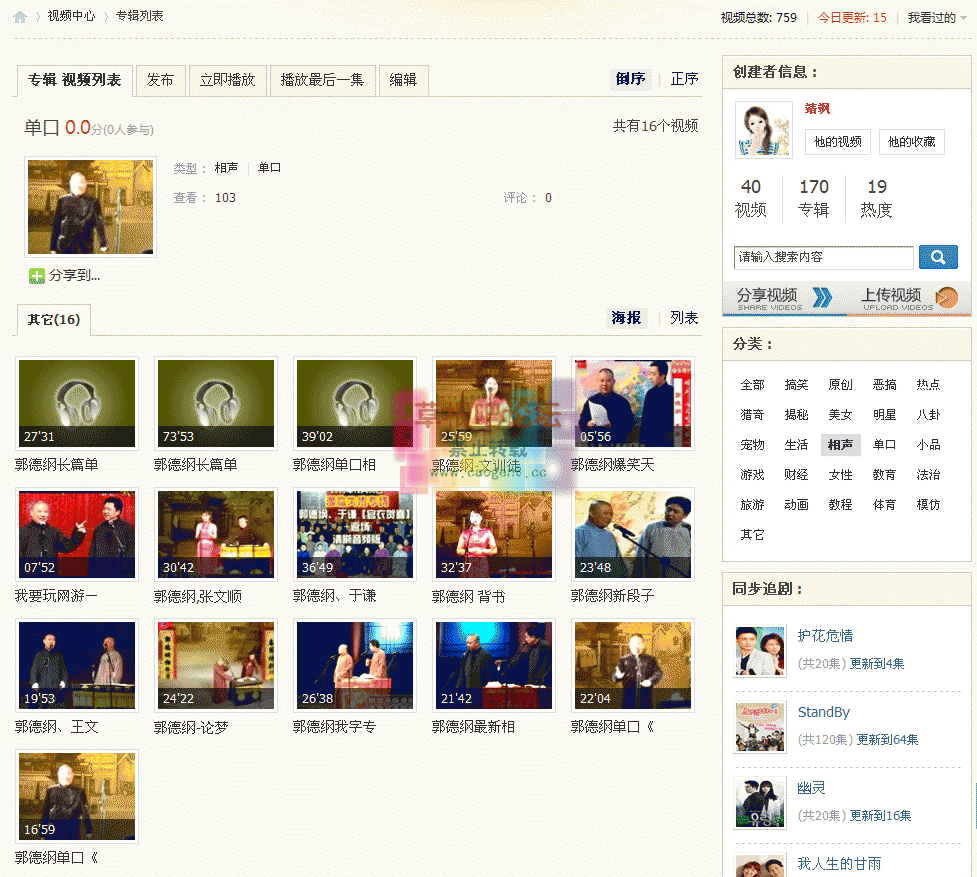Click the home icon in breadcrumb

point(20,17)
